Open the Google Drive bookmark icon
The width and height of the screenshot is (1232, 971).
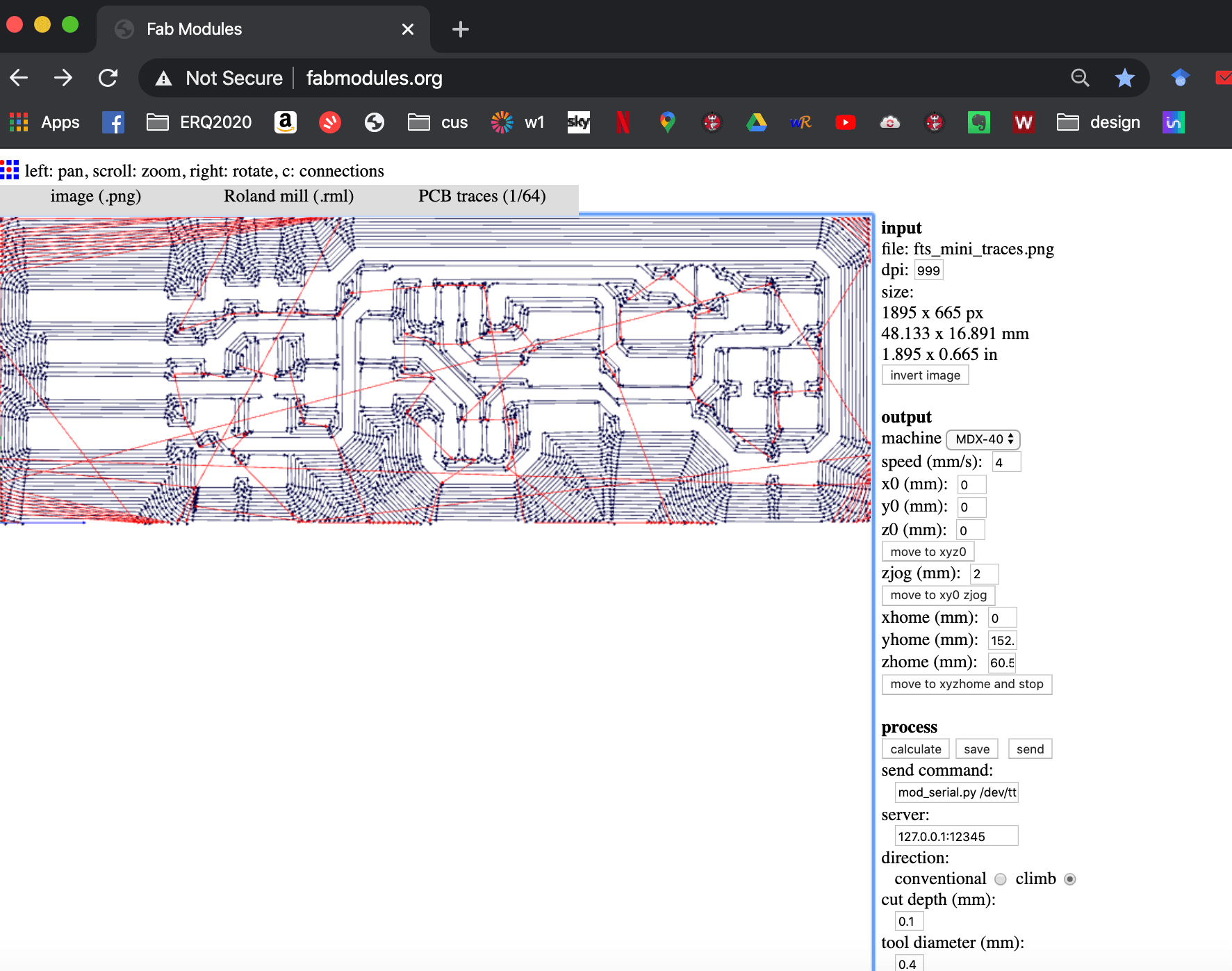(x=757, y=122)
